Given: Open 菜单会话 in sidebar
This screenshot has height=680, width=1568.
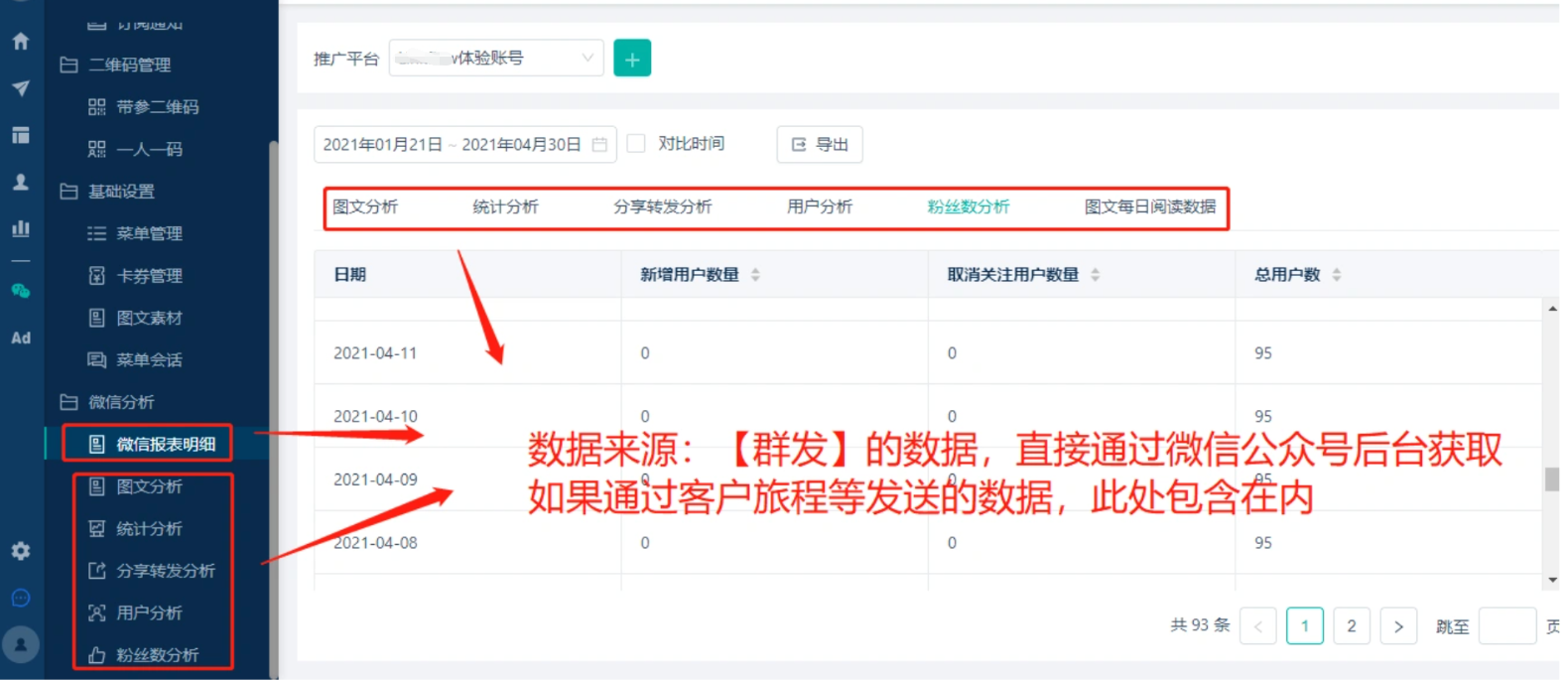Looking at the screenshot, I should click(x=135, y=359).
